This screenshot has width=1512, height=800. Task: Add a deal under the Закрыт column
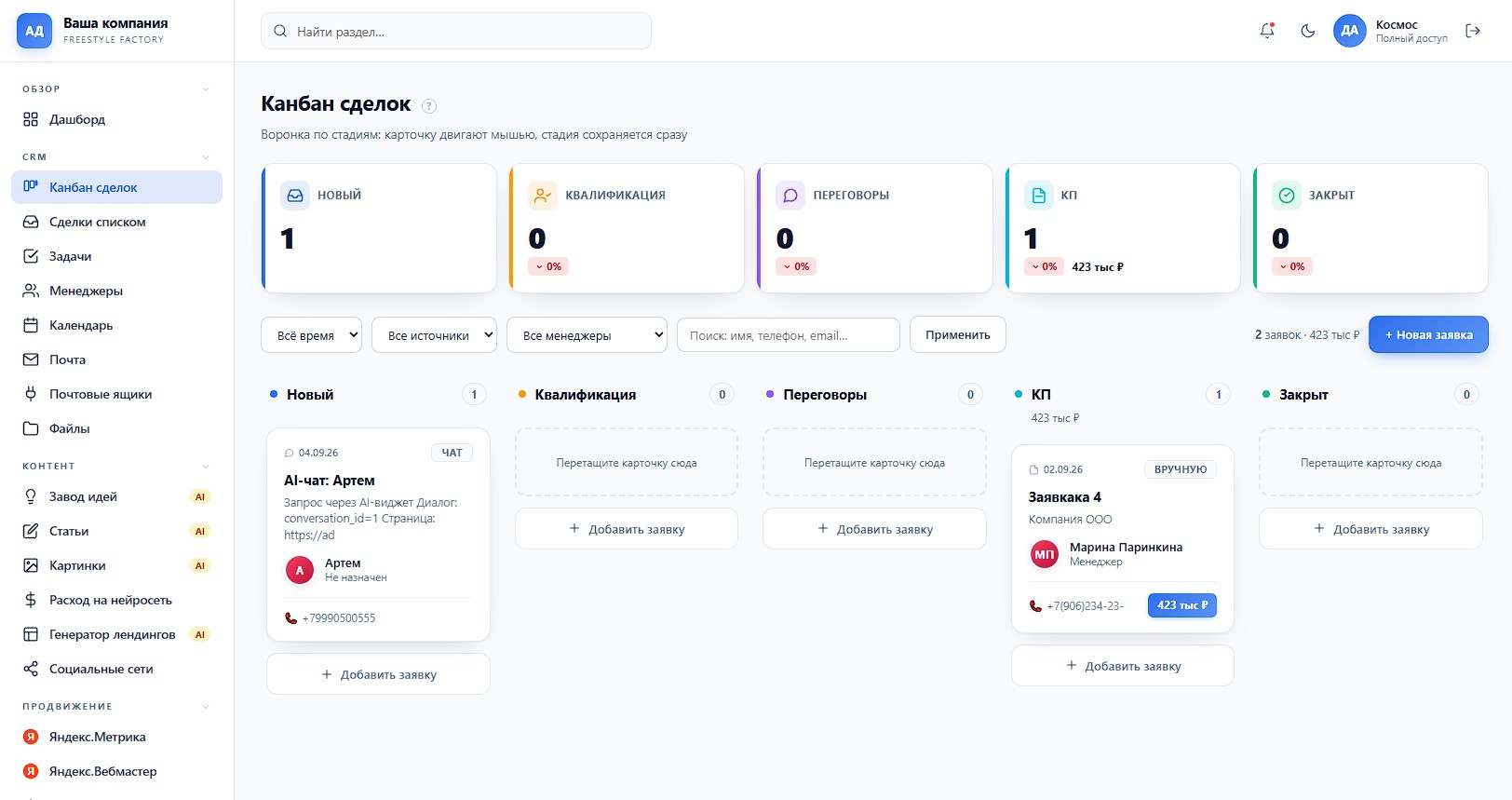click(1370, 529)
